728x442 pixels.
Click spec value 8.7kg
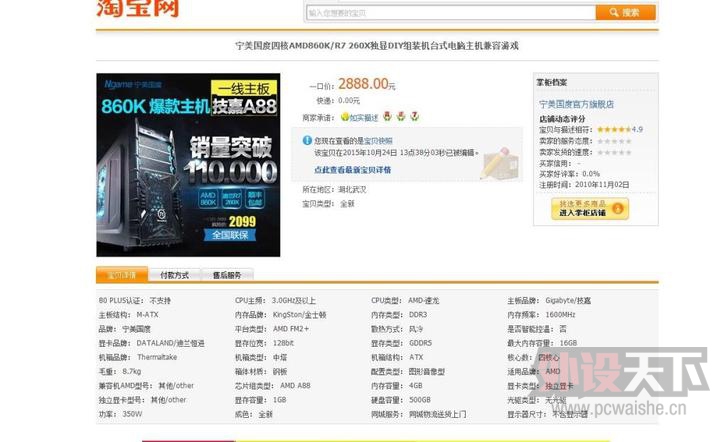click(131, 371)
